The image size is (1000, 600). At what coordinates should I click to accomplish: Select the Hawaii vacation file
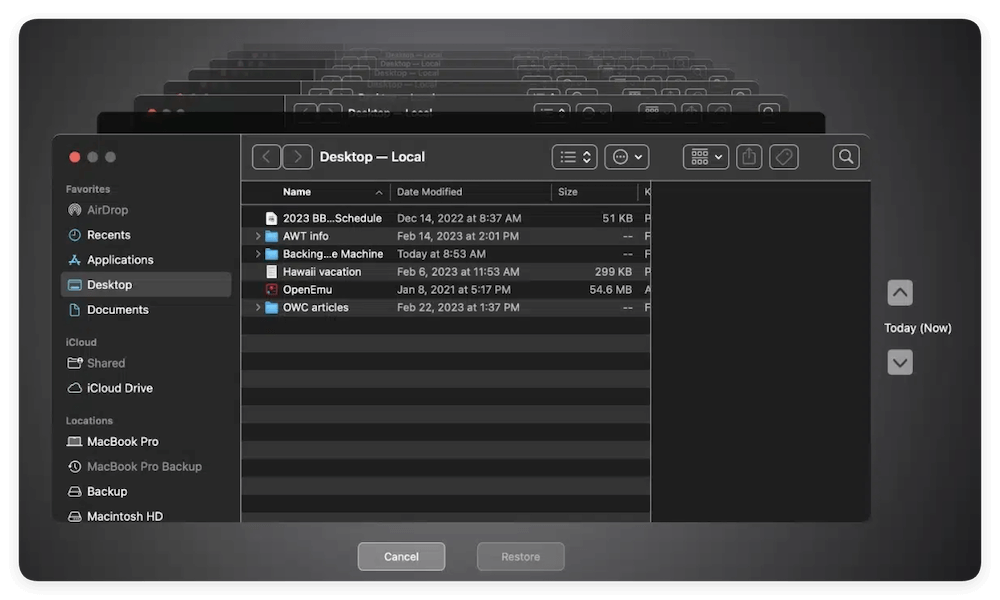322,271
